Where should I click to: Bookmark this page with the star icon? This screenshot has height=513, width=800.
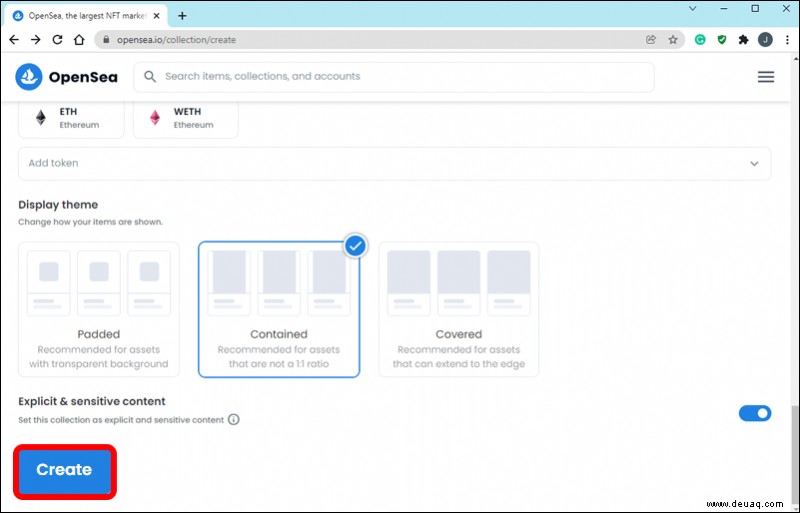tap(673, 40)
